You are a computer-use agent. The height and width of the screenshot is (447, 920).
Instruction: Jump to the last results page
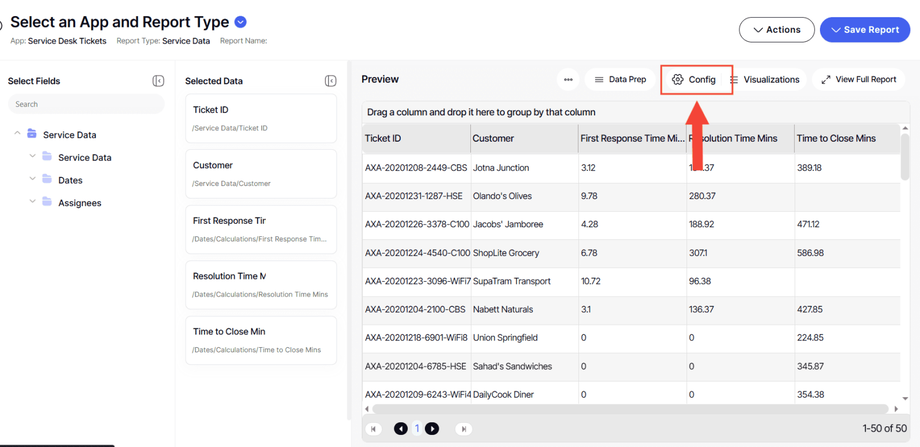[463, 429]
